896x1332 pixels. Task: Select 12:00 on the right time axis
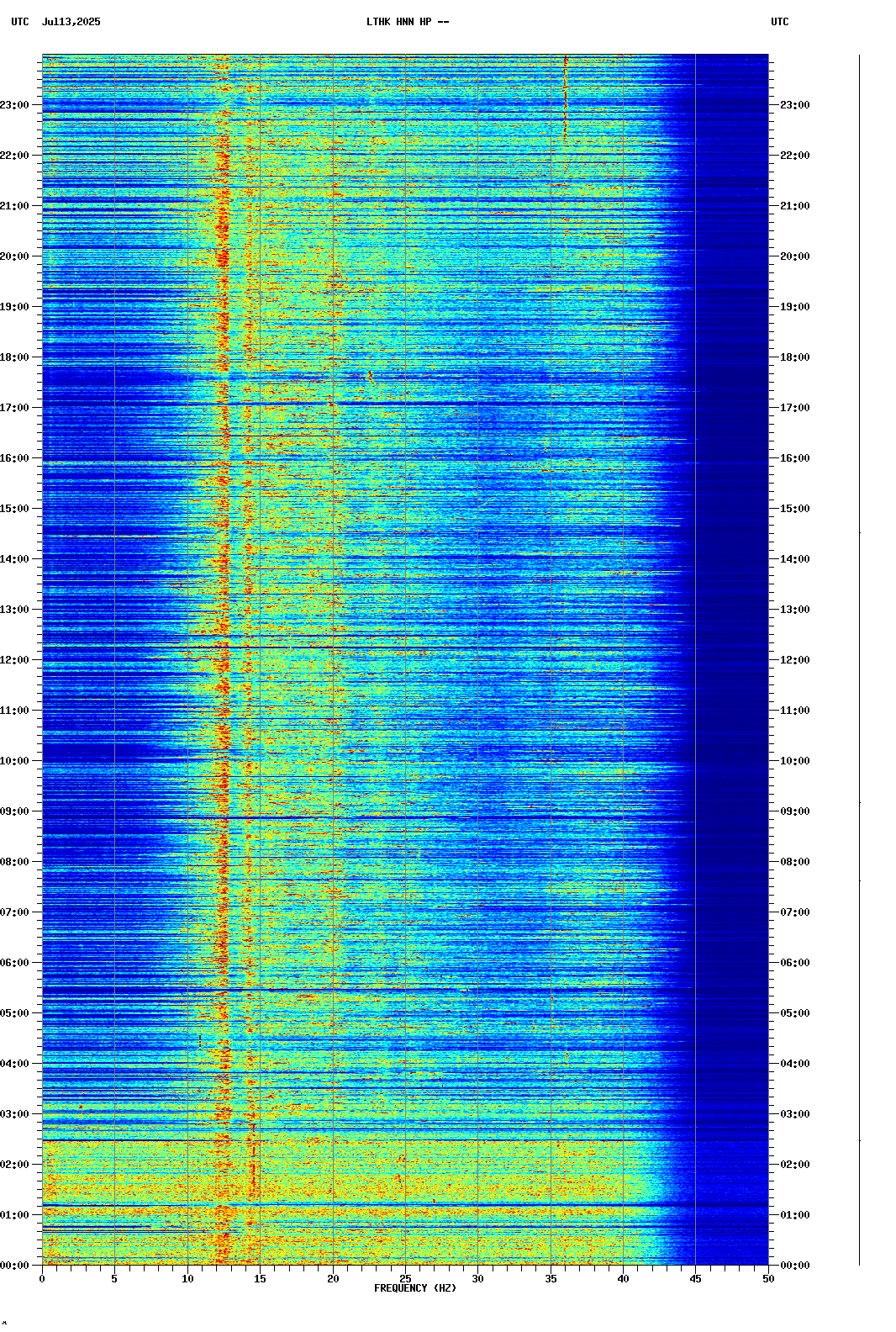(x=795, y=660)
